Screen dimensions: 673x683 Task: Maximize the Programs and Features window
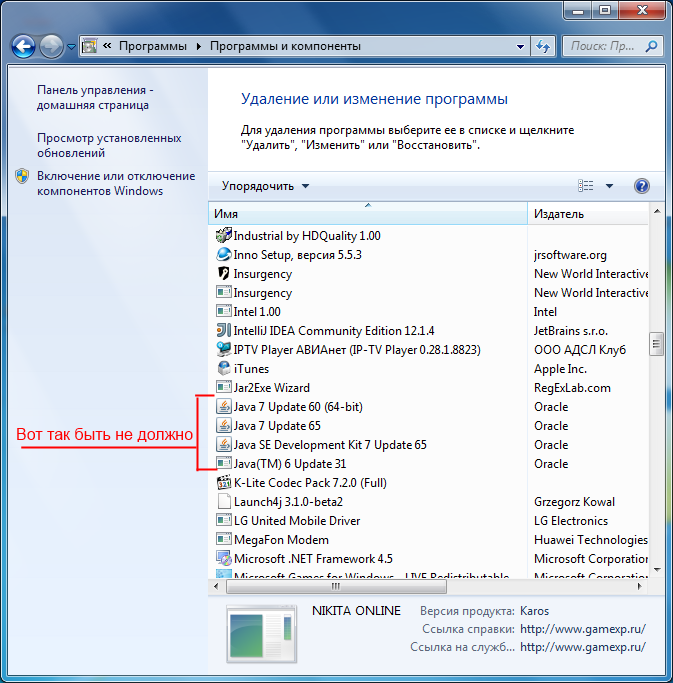pos(605,10)
